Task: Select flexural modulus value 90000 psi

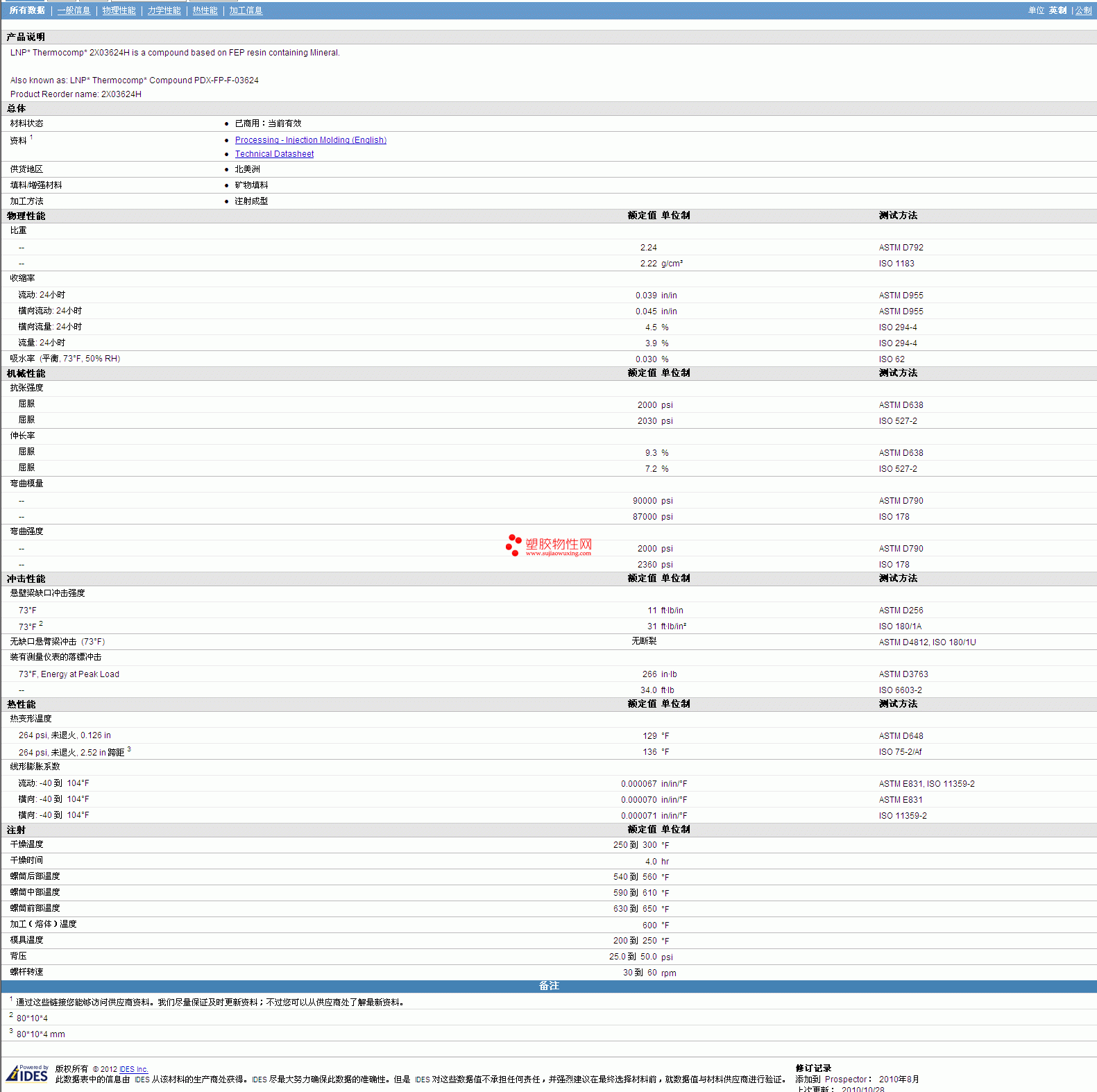Action: 653,501
